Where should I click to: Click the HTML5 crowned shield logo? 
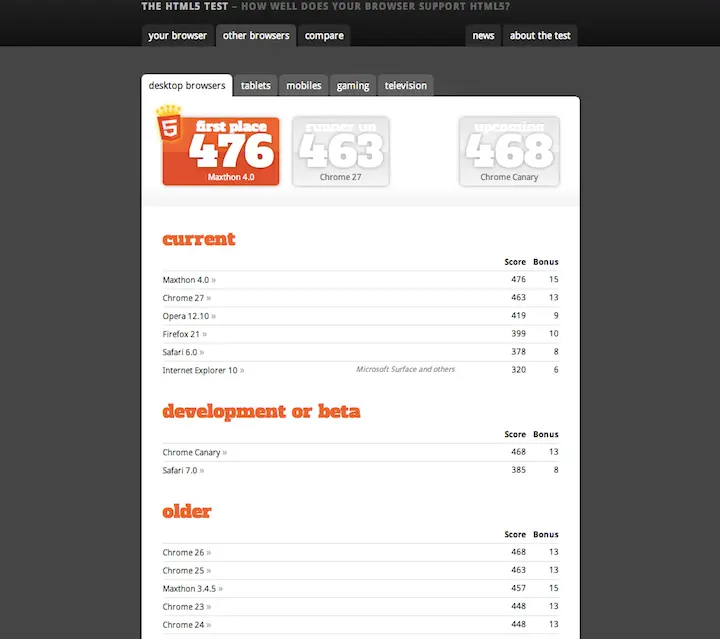[x=169, y=123]
